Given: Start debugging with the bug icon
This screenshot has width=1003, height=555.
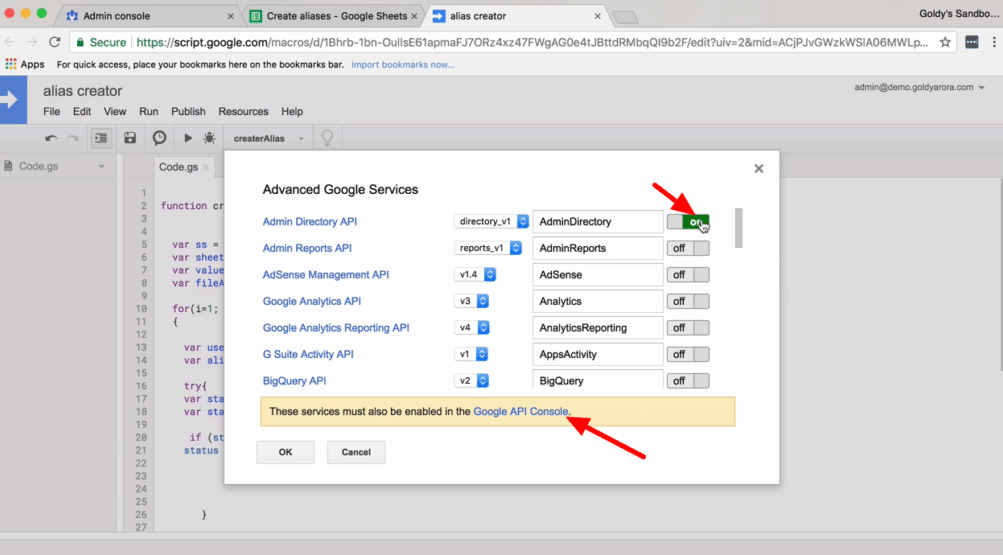Looking at the screenshot, I should tap(209, 138).
